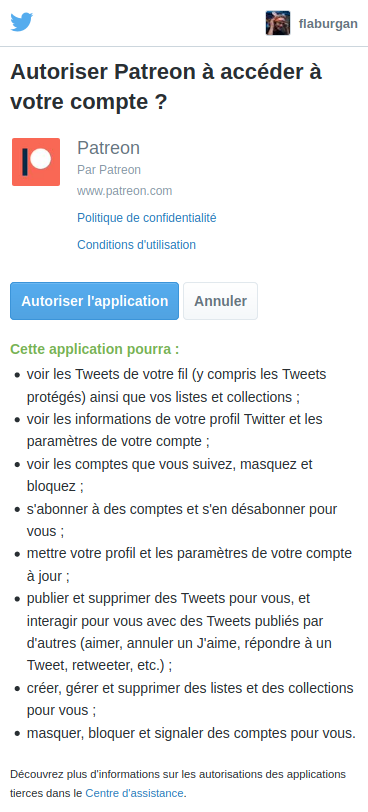Viewport: 368px width, 812px height.
Task: Open www.patreon.com website text
Action: 125,191
